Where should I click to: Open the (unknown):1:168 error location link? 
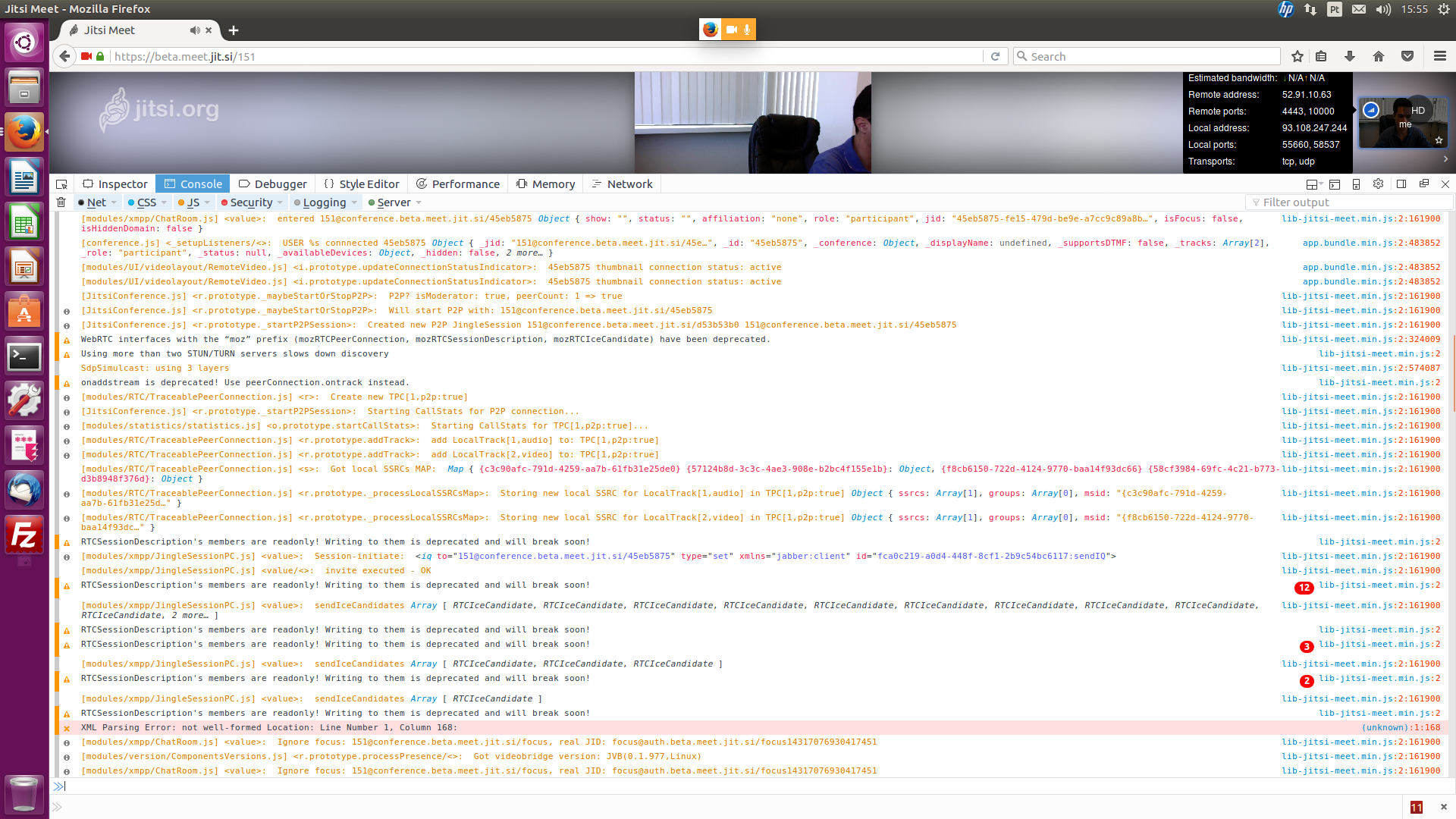(x=1401, y=728)
